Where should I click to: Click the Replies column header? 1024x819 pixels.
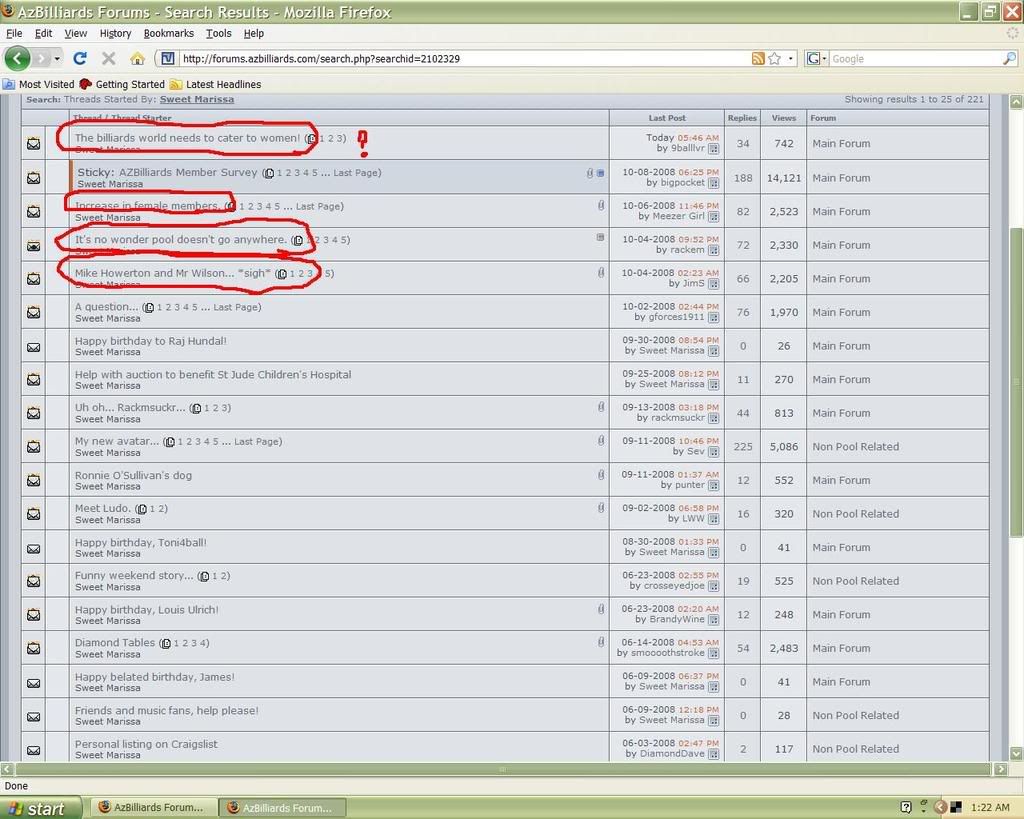[x=742, y=118]
